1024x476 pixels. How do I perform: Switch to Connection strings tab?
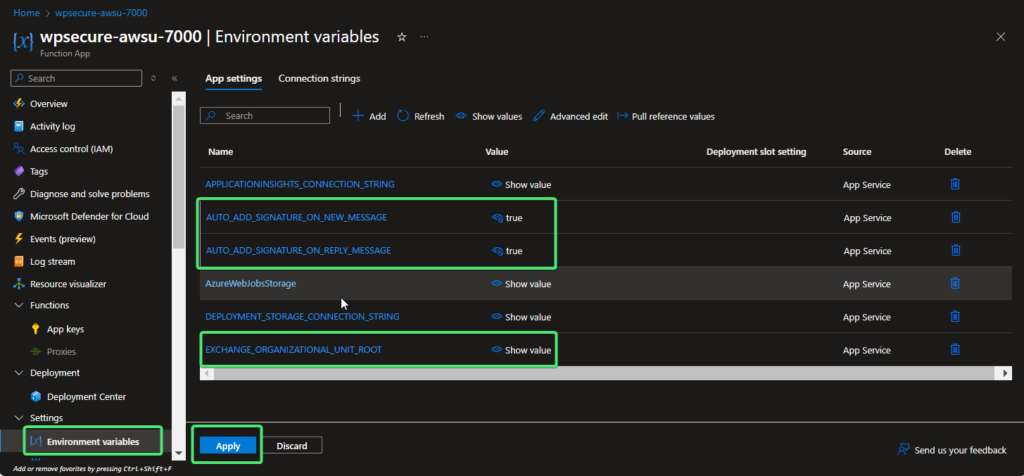pos(319,78)
